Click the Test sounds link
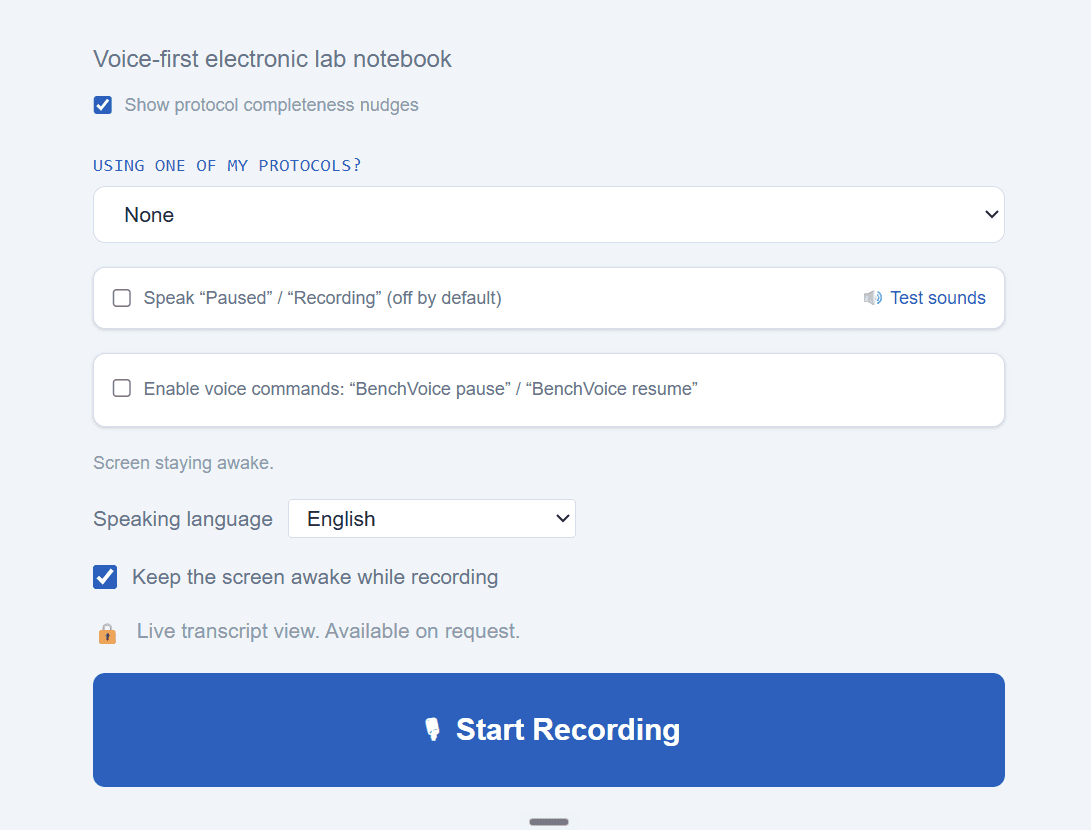 (937, 298)
